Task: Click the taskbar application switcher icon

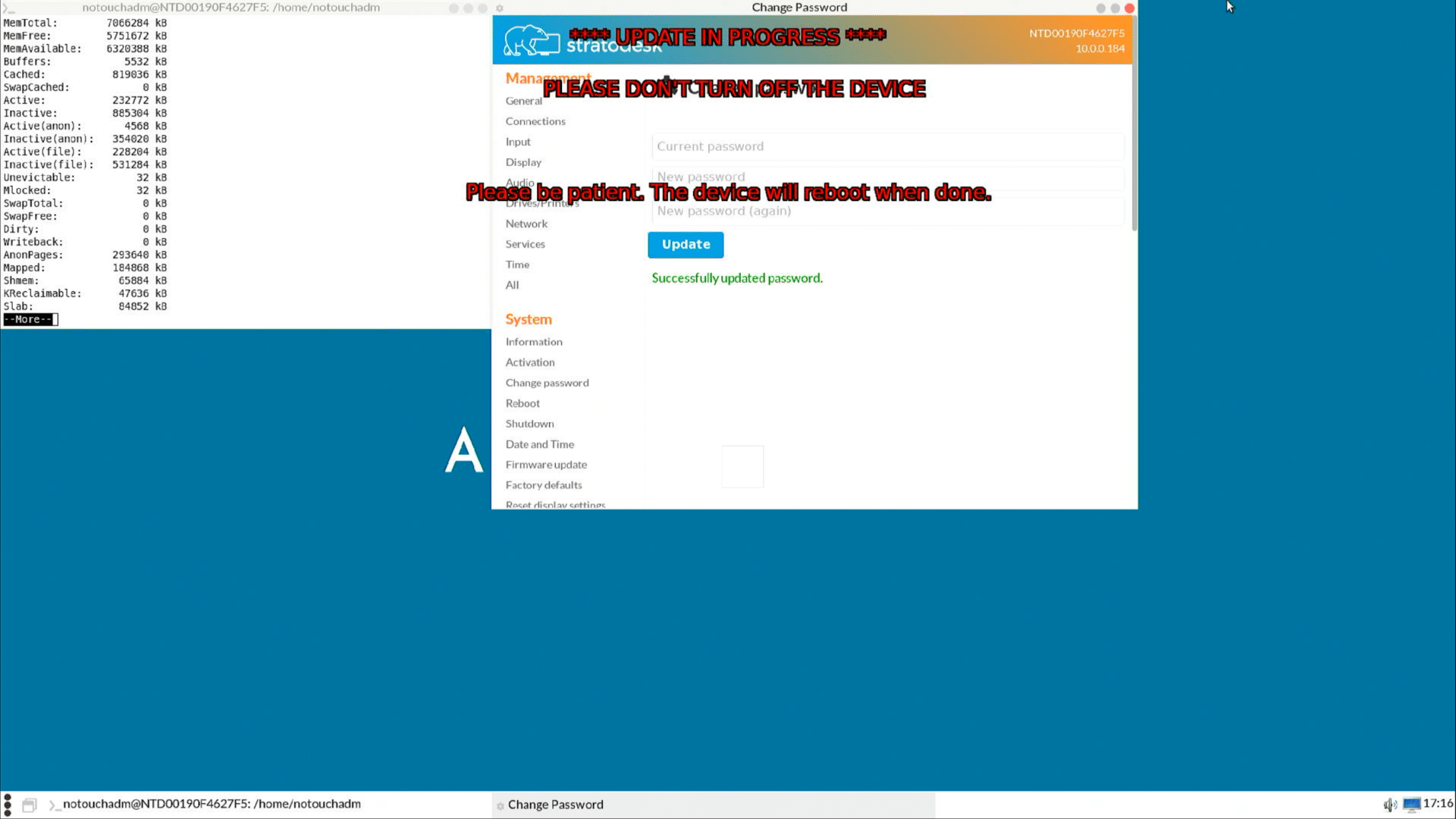Action: (x=28, y=804)
